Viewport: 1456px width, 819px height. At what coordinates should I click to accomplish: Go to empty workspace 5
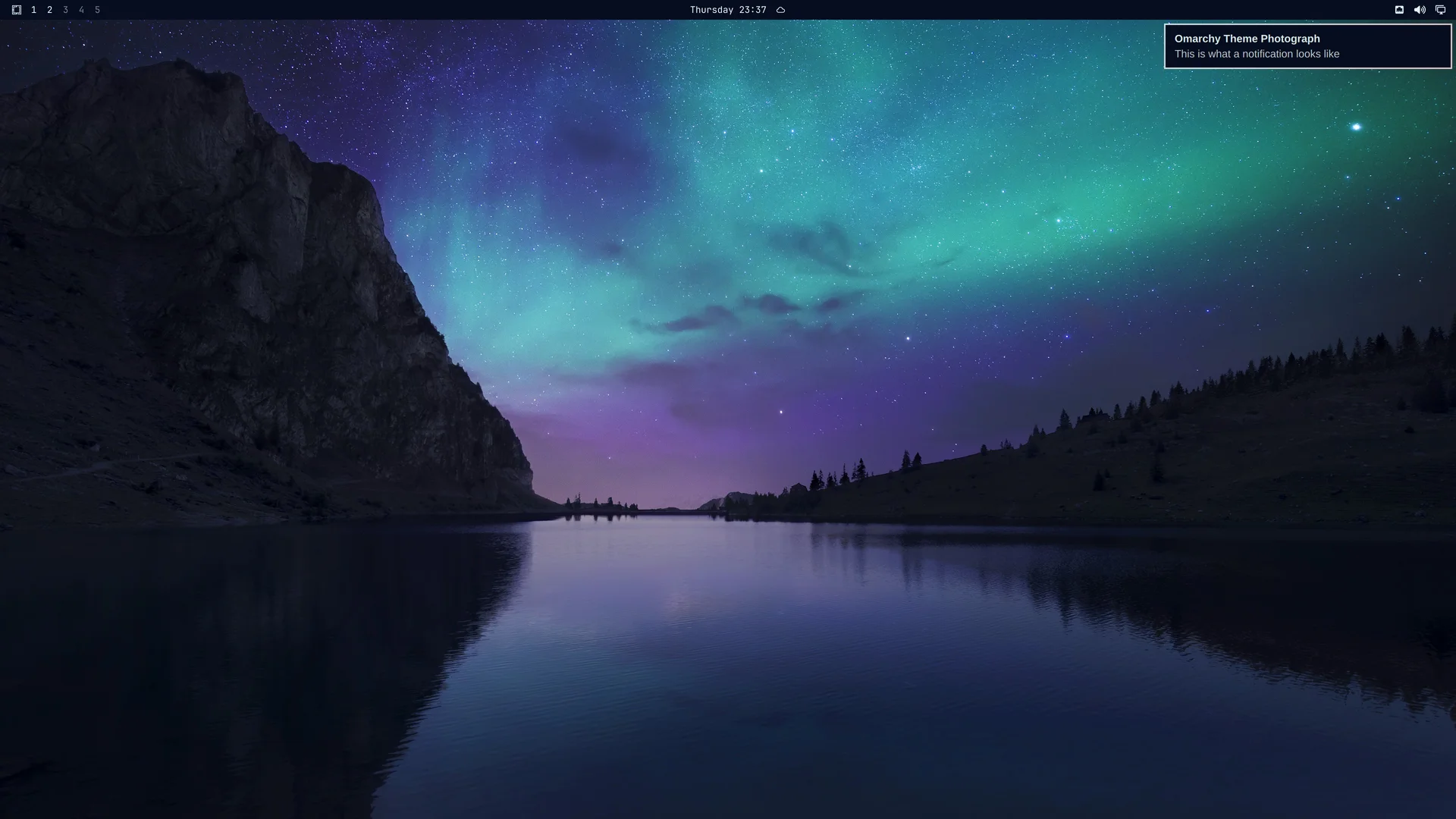pos(97,10)
